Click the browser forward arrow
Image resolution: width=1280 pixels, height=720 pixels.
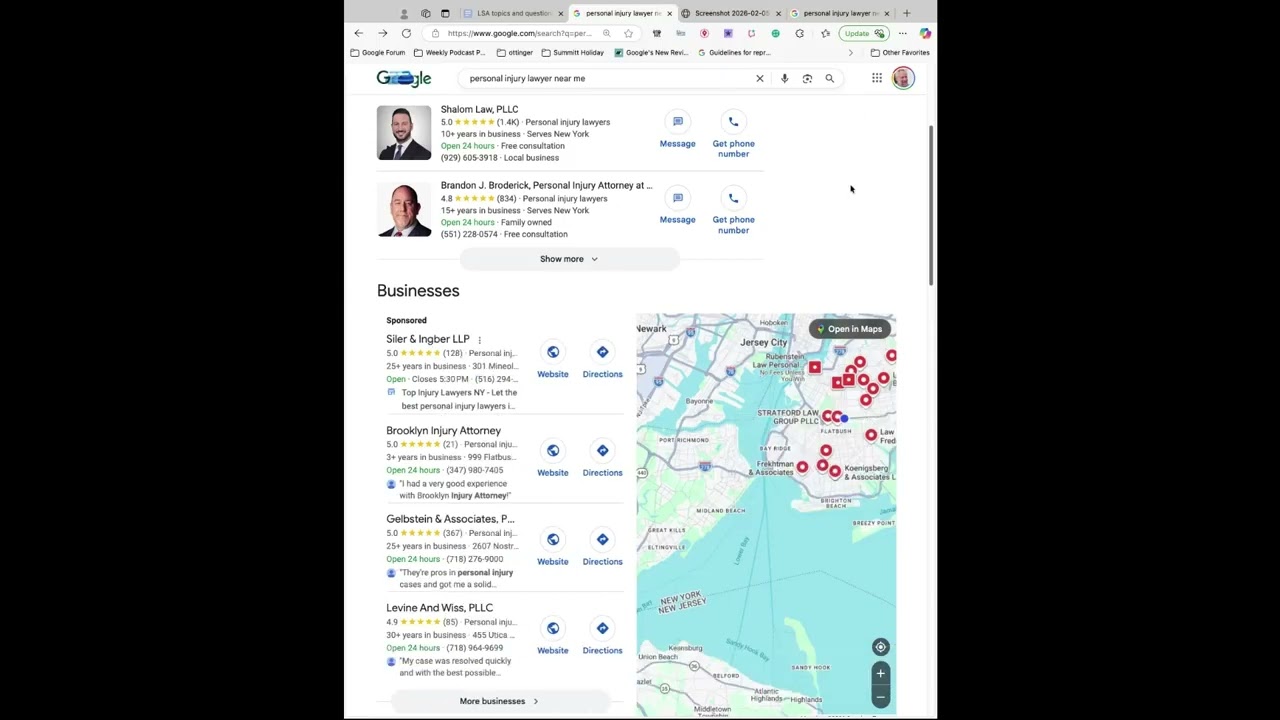coord(382,33)
